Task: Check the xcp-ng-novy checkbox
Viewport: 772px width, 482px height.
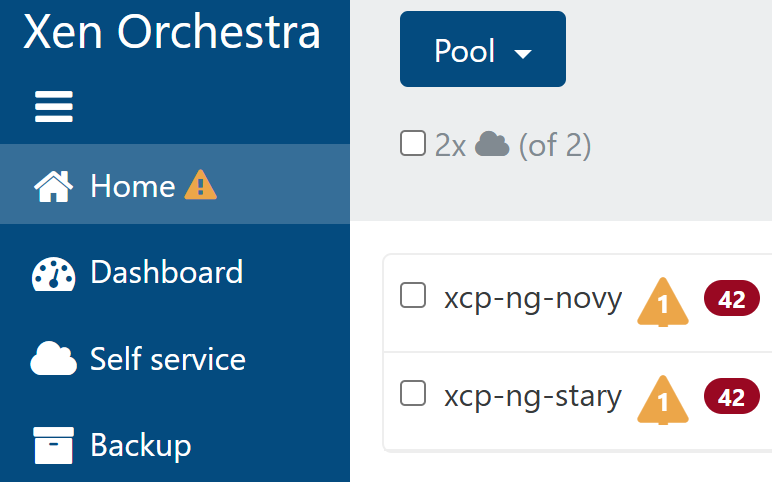Action: (413, 296)
